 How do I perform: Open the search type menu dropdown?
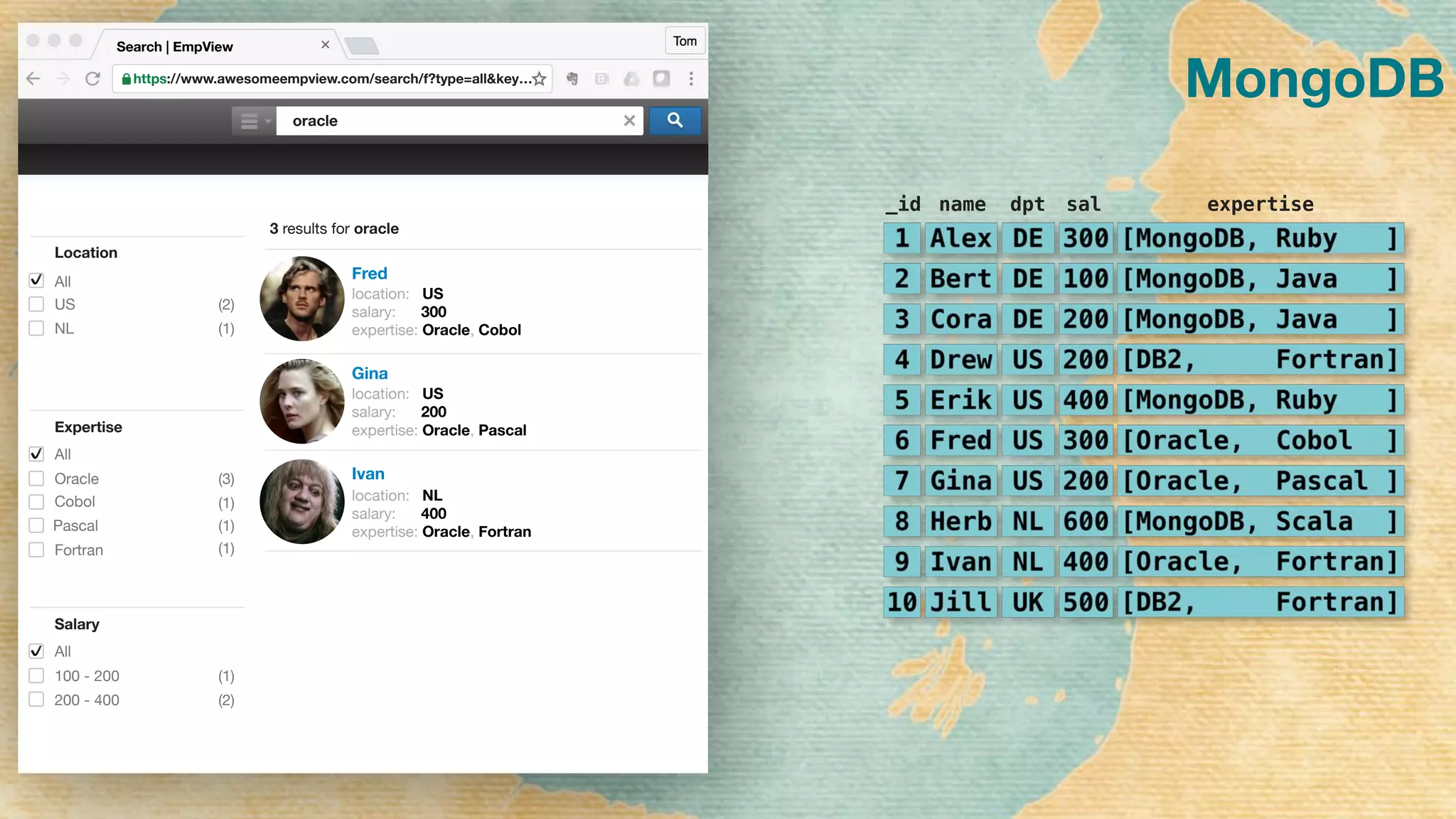point(254,122)
